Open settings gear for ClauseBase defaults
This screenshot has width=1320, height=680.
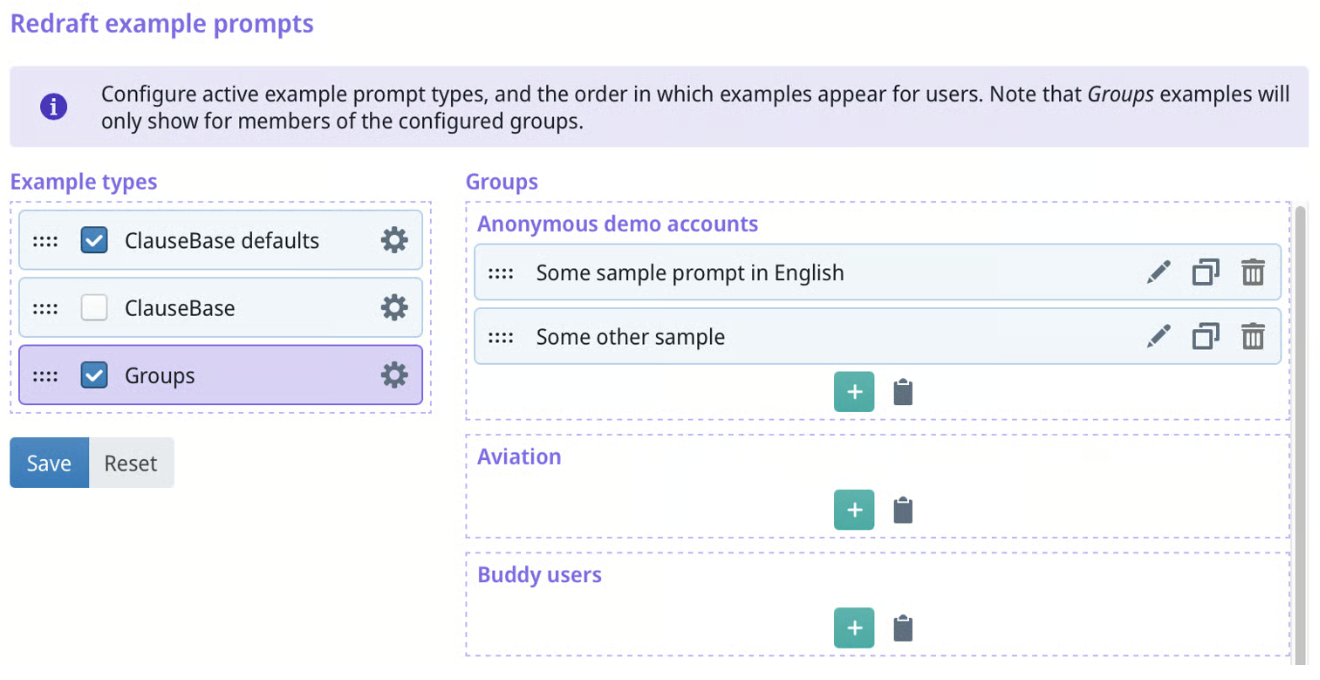[395, 240]
